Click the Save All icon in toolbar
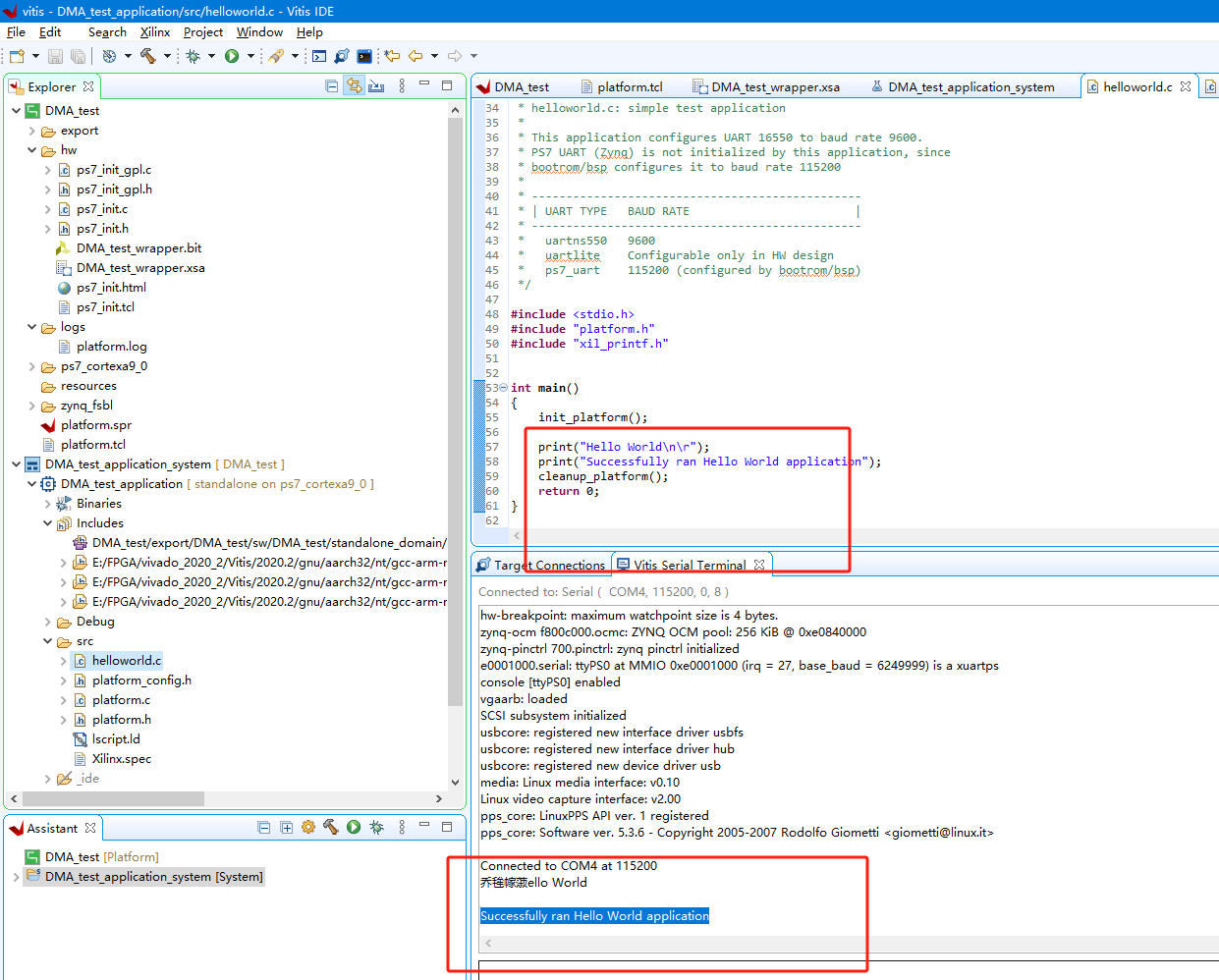Image resolution: width=1219 pixels, height=980 pixels. tap(78, 56)
